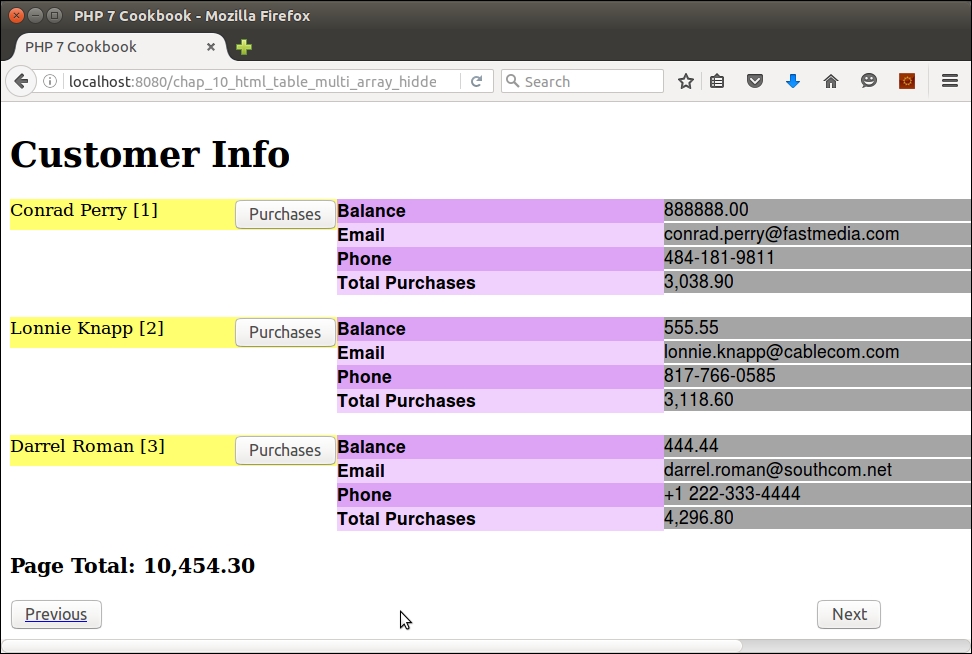Screen dimensions: 972x654
Task: Click in the Search input field
Action: 590,82
